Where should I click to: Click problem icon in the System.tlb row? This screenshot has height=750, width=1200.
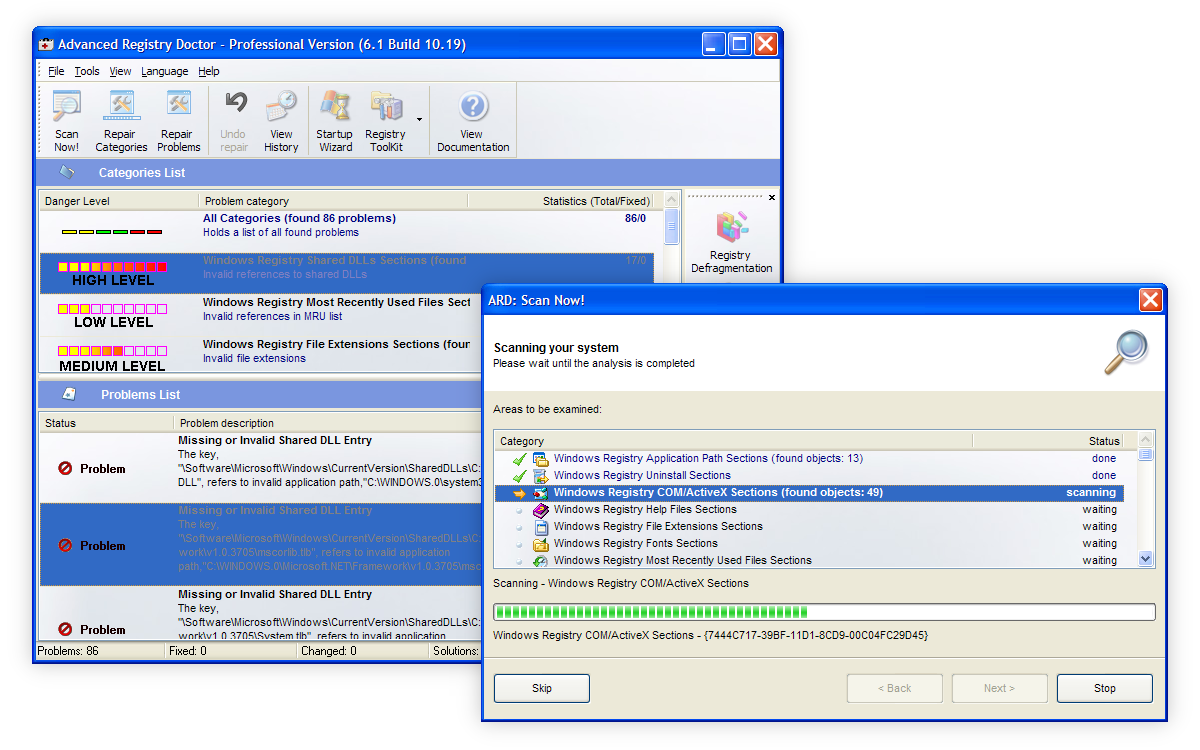tap(65, 630)
